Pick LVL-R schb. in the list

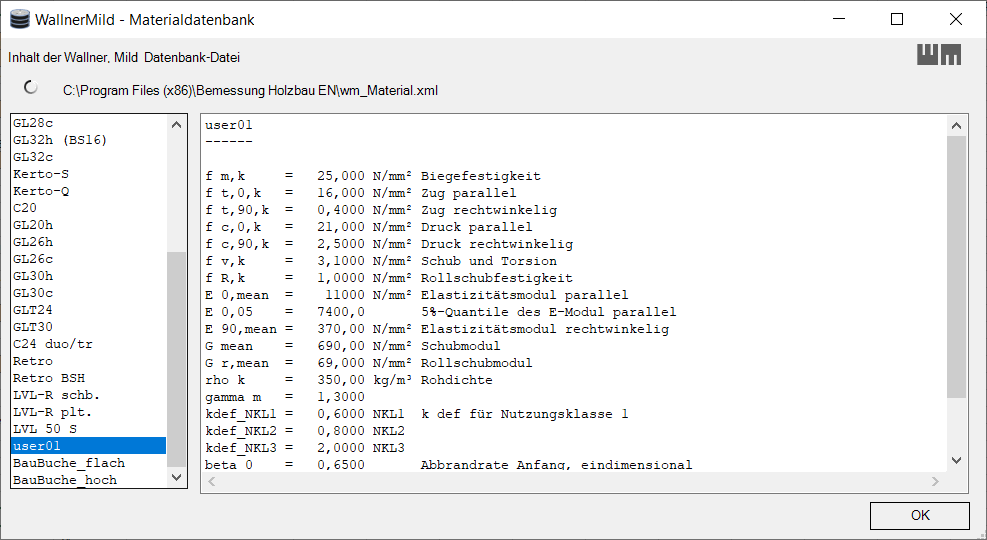(89, 395)
